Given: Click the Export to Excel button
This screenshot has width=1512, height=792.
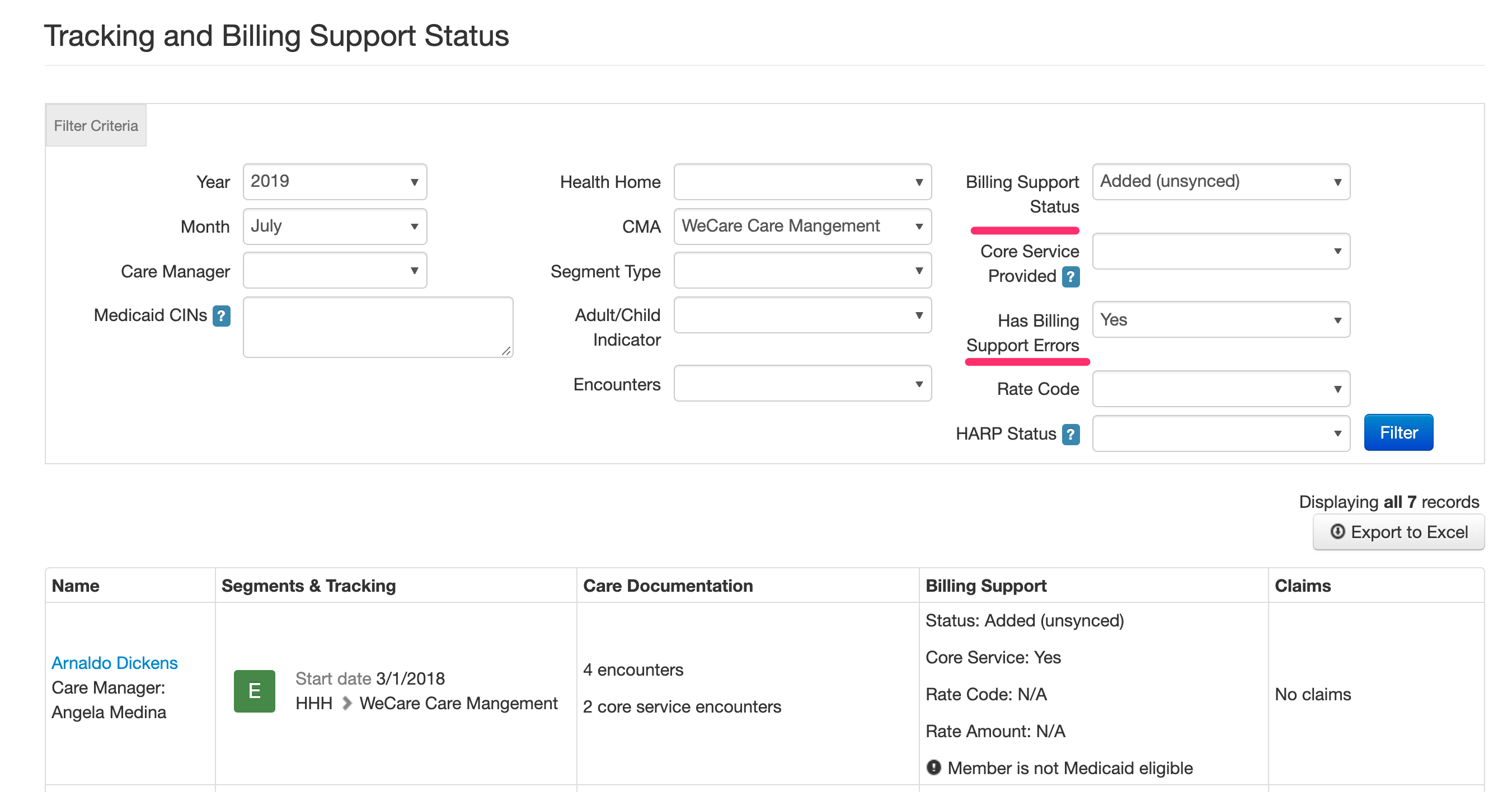Looking at the screenshot, I should pyautogui.click(x=1400, y=532).
